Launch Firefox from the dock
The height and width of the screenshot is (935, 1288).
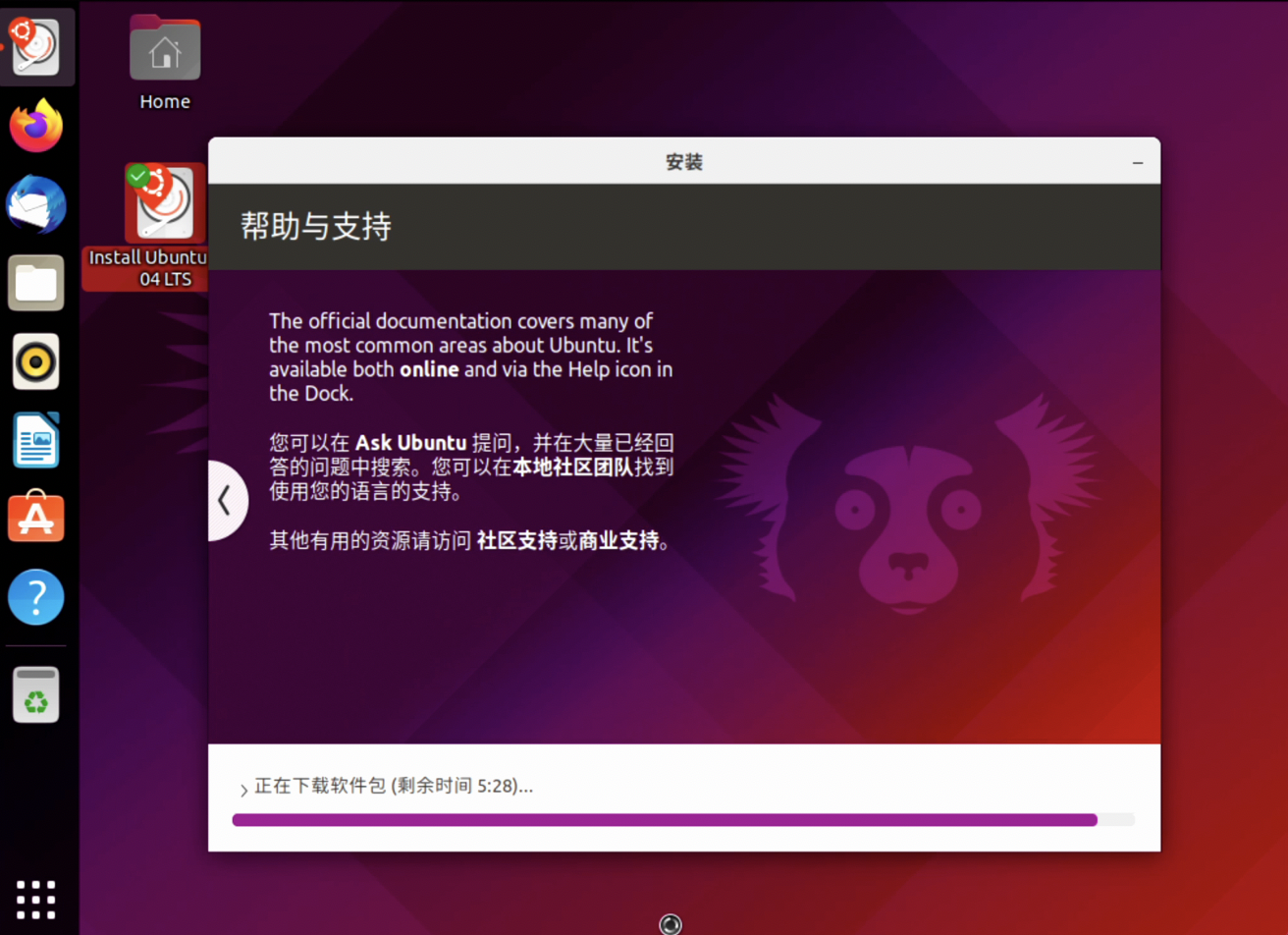[37, 126]
